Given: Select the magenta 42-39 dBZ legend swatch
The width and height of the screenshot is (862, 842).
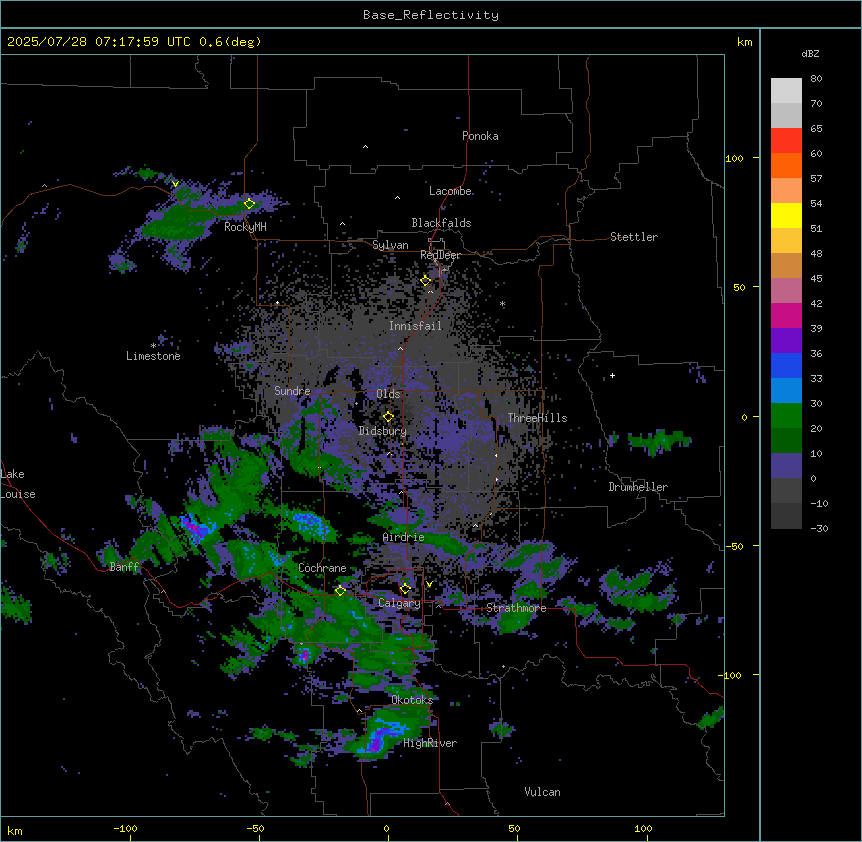Looking at the screenshot, I should click(786, 315).
